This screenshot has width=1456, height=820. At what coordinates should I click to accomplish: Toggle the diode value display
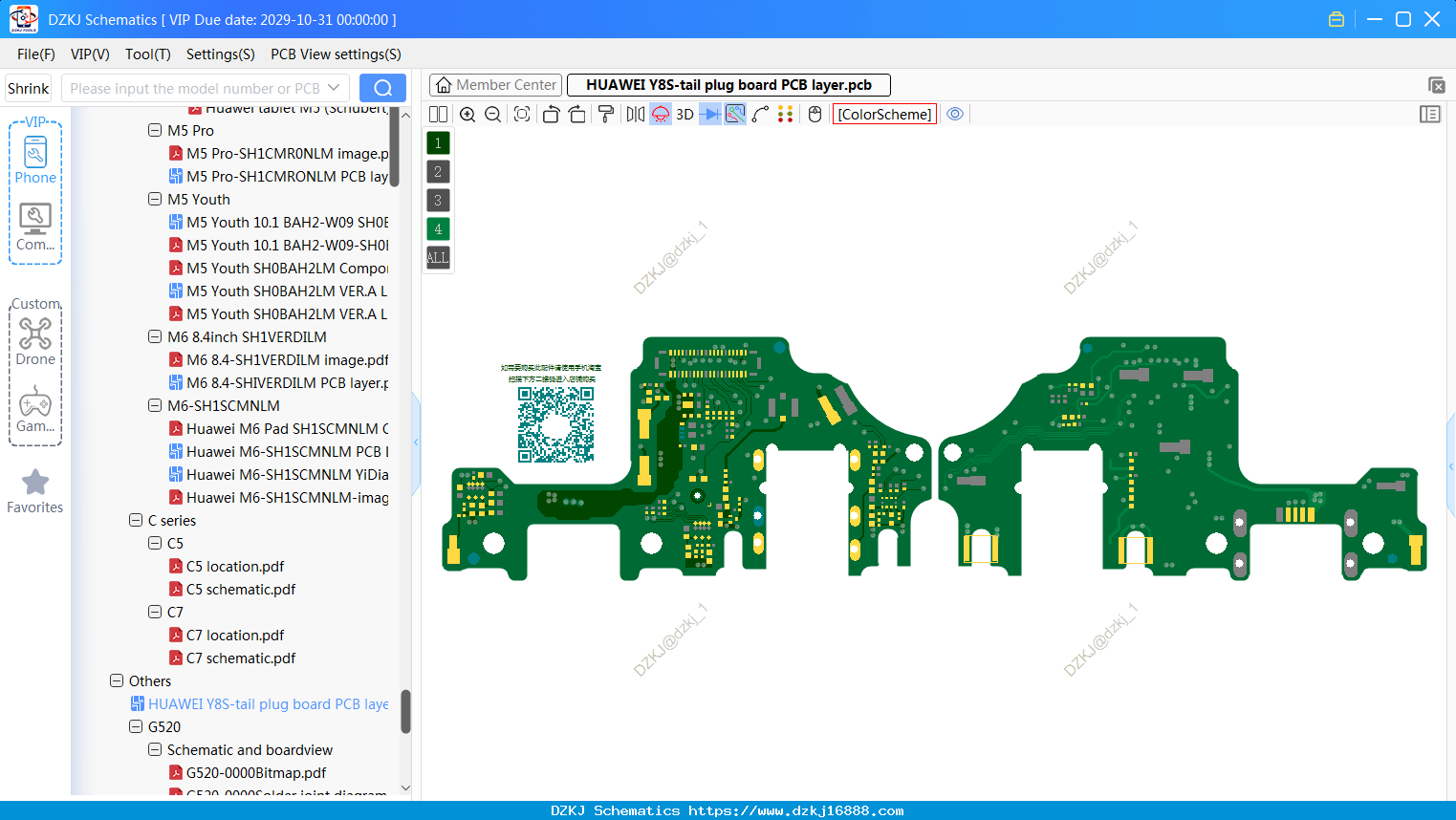710,114
